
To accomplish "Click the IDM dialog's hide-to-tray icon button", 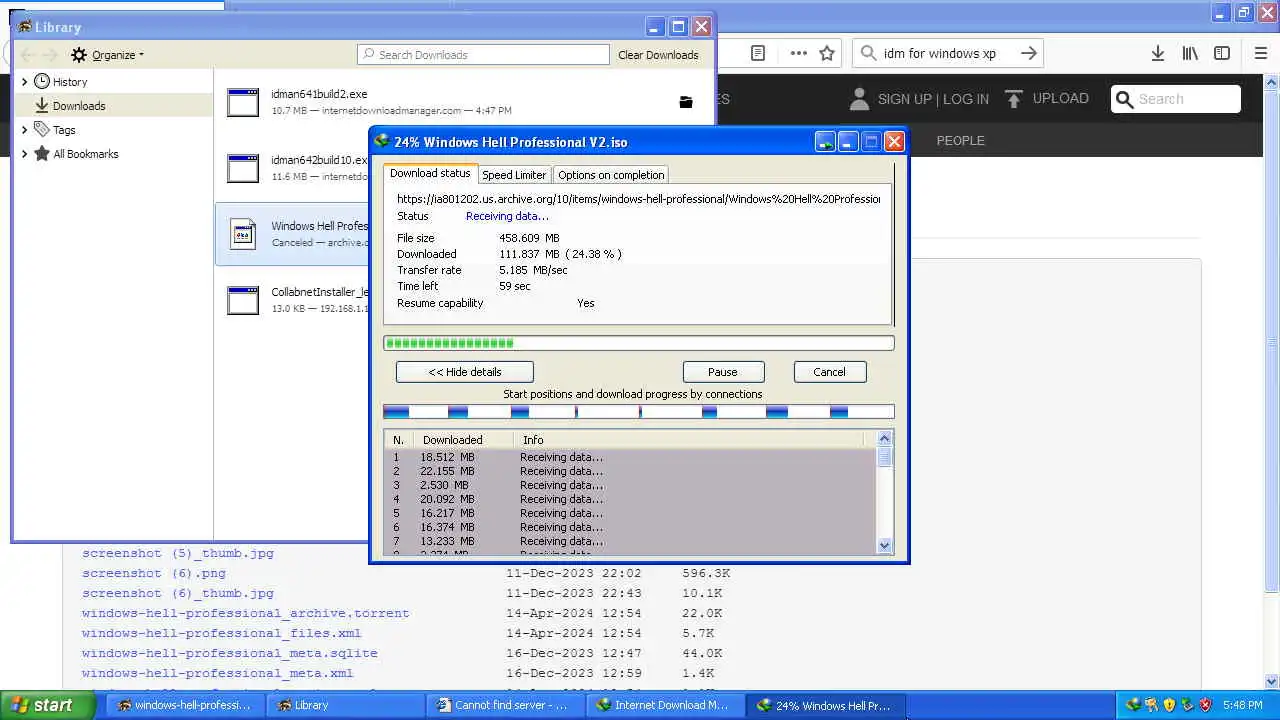I will 825,142.
